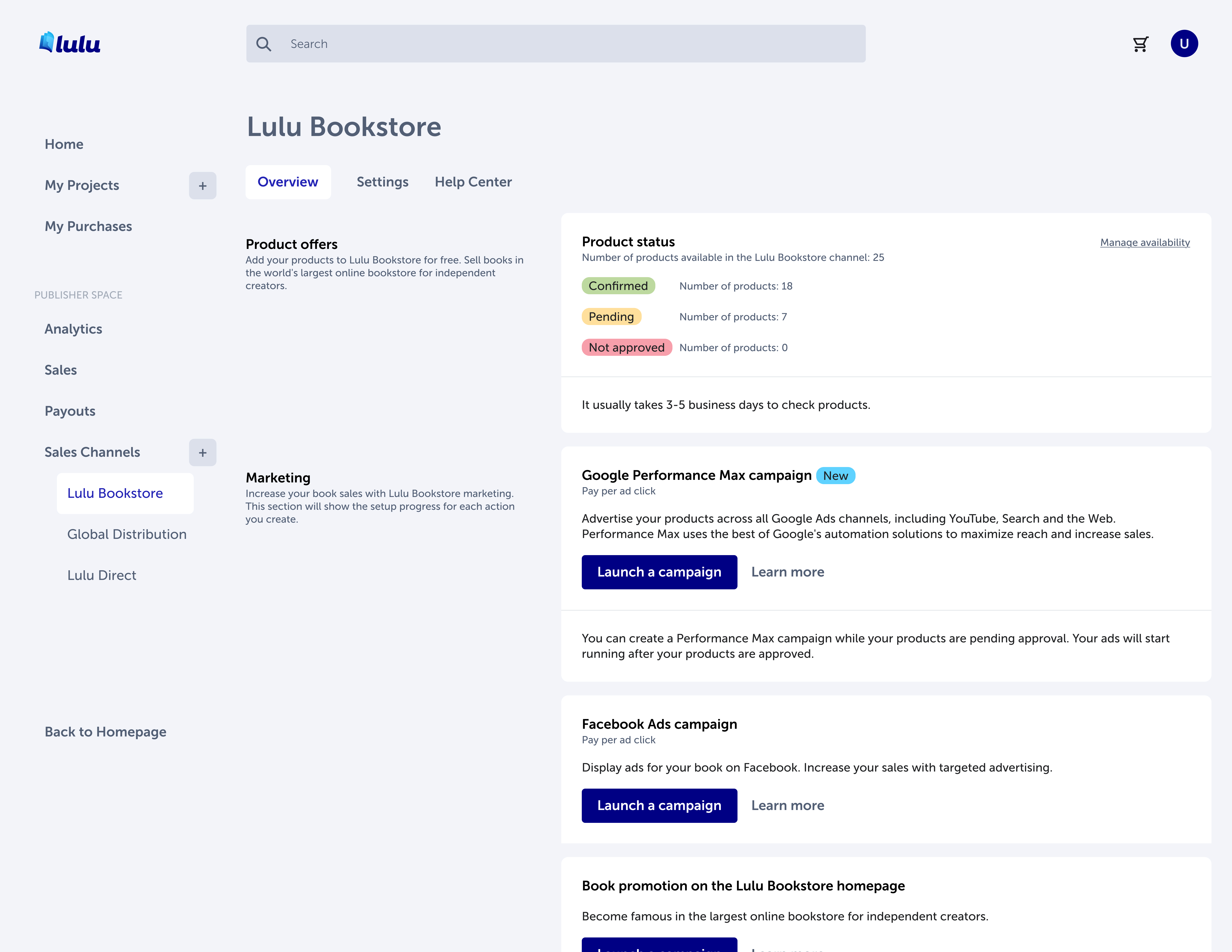Launch a Google Performance Max campaign
This screenshot has width=1232, height=952.
coord(659,572)
